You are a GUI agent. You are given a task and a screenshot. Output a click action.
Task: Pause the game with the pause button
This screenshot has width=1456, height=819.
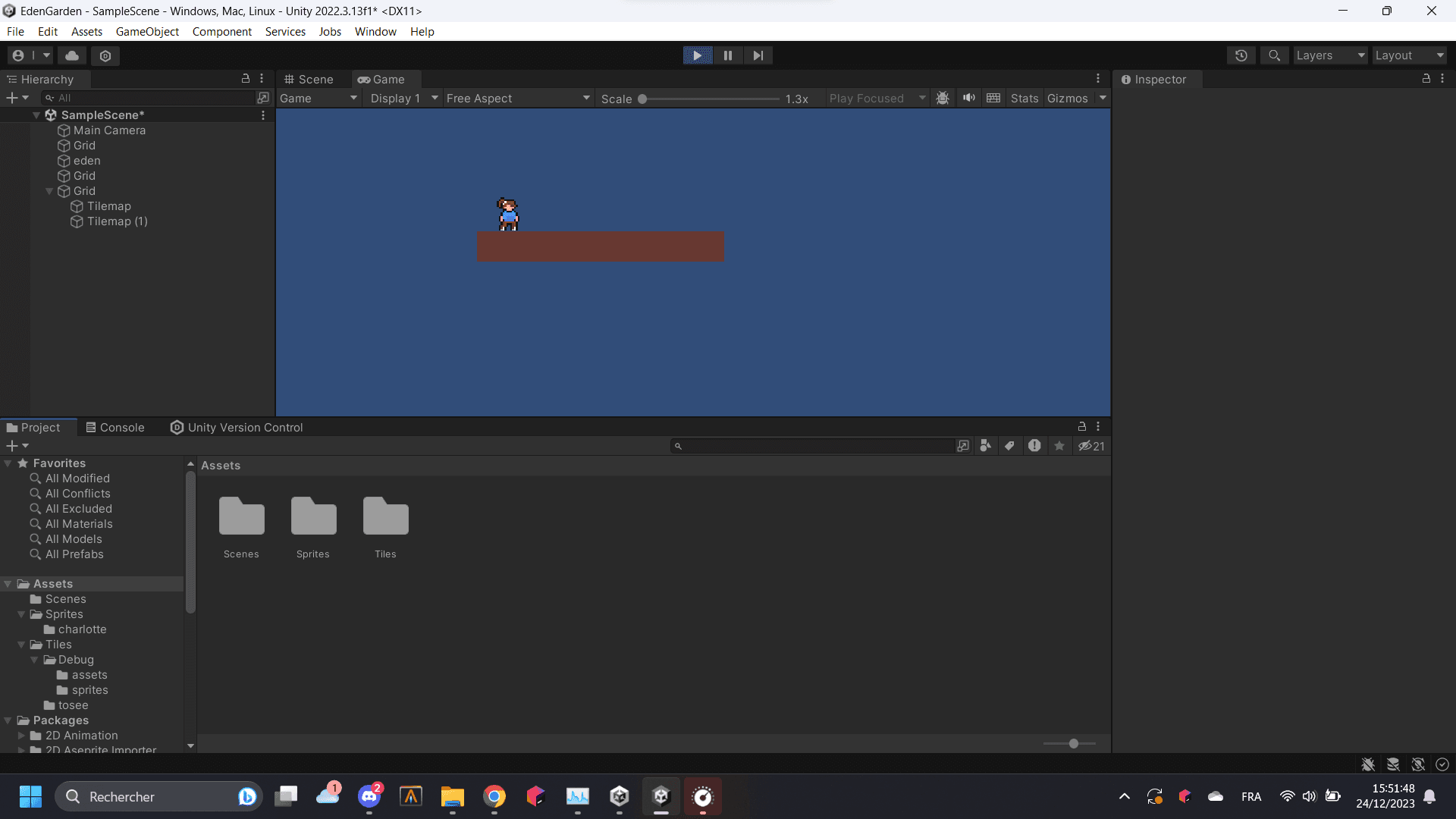728,55
